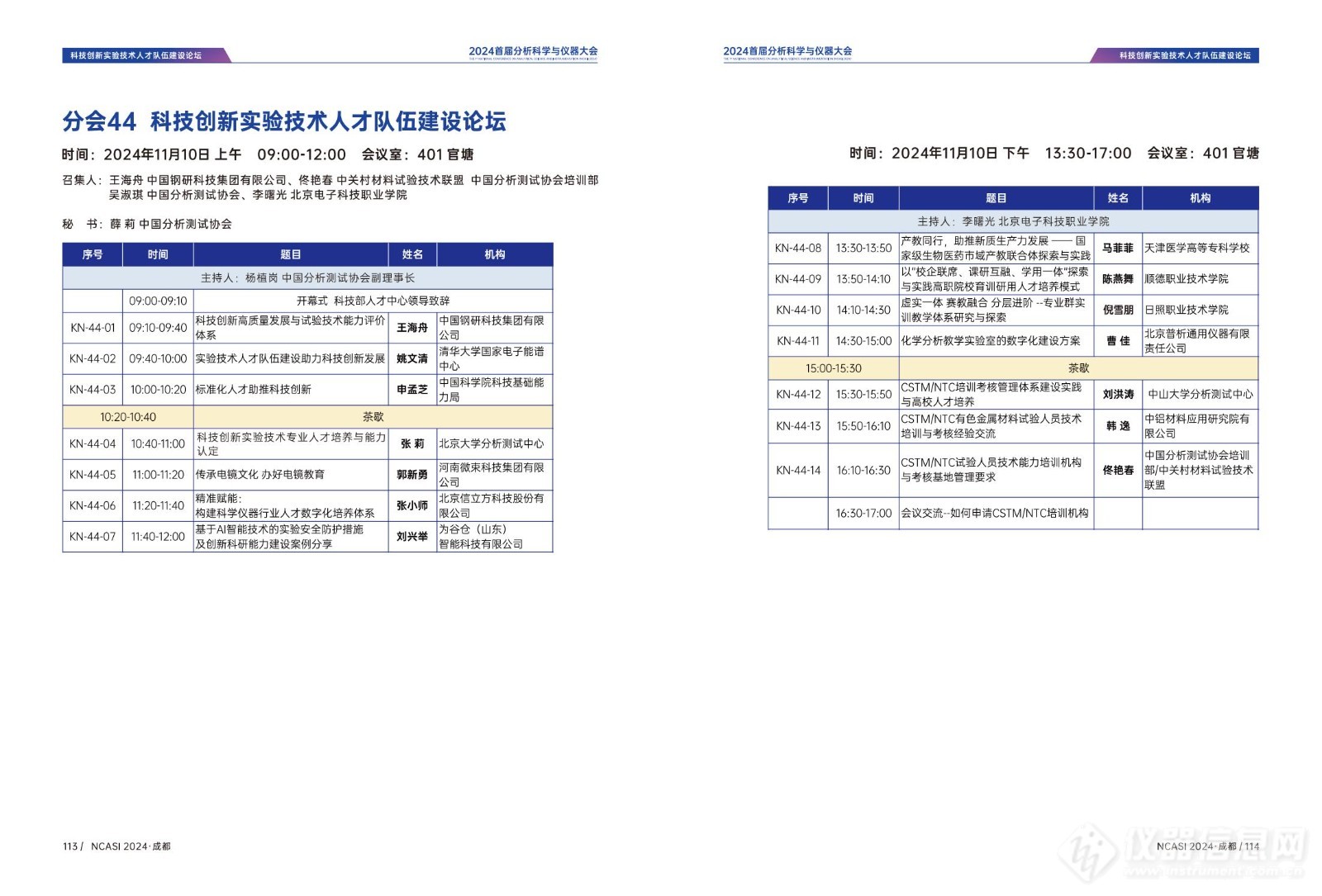Click '机构' header in right table
This screenshot has width=1322, height=896.
pyautogui.click(x=1201, y=198)
